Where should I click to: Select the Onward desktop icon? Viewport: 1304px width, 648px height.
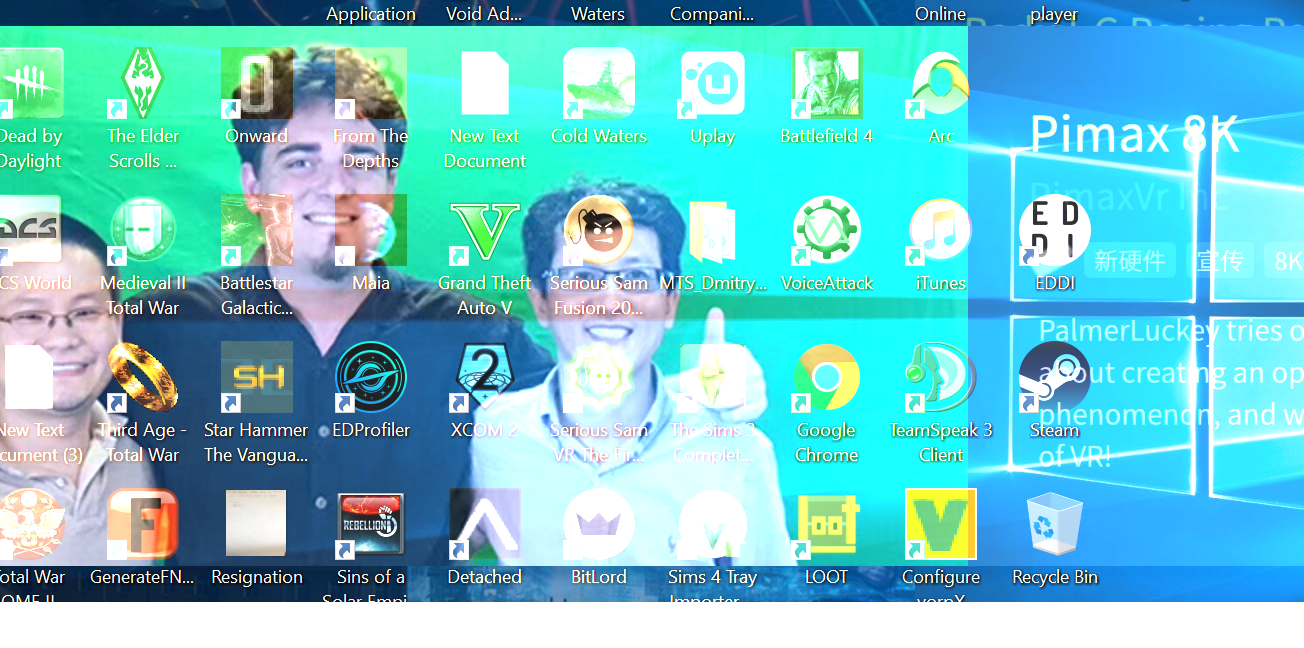[257, 83]
